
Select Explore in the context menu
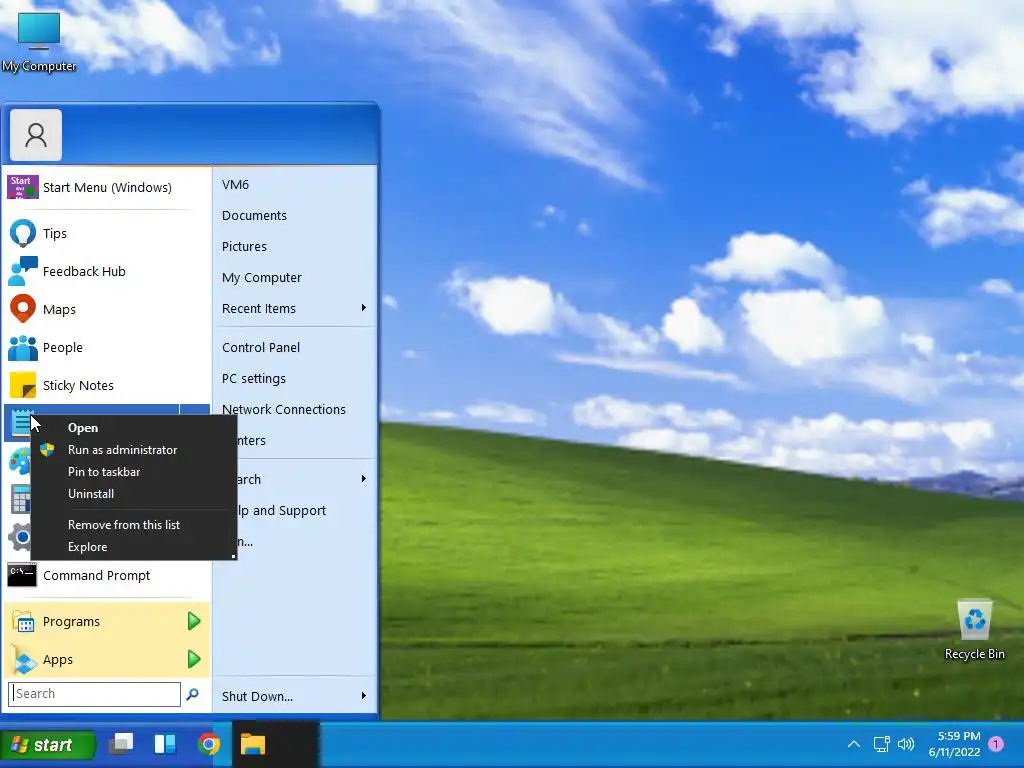coord(134,547)
